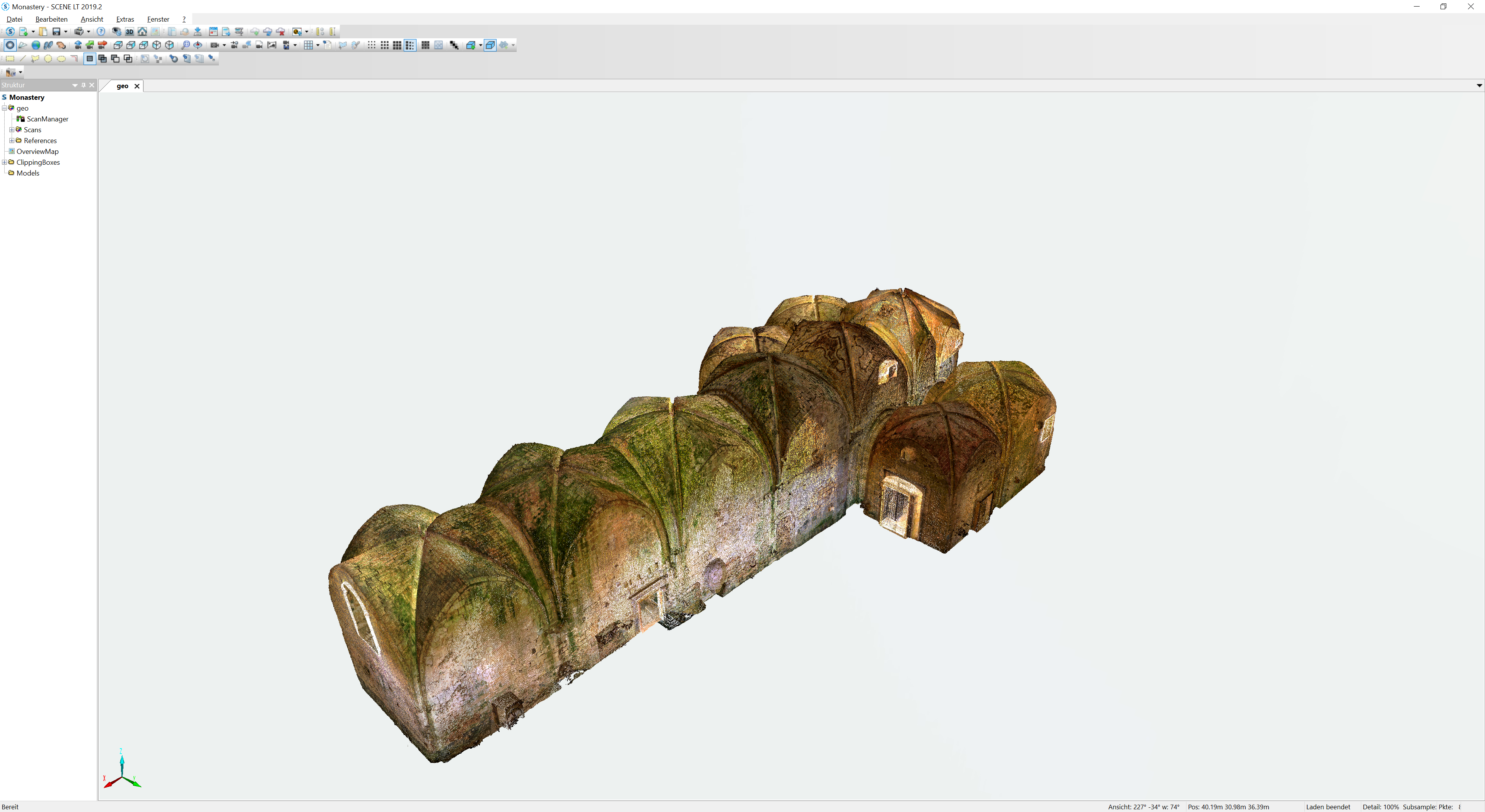The image size is (1485, 812).
Task: Toggle the highlighted clipping box button
Action: 490,45
